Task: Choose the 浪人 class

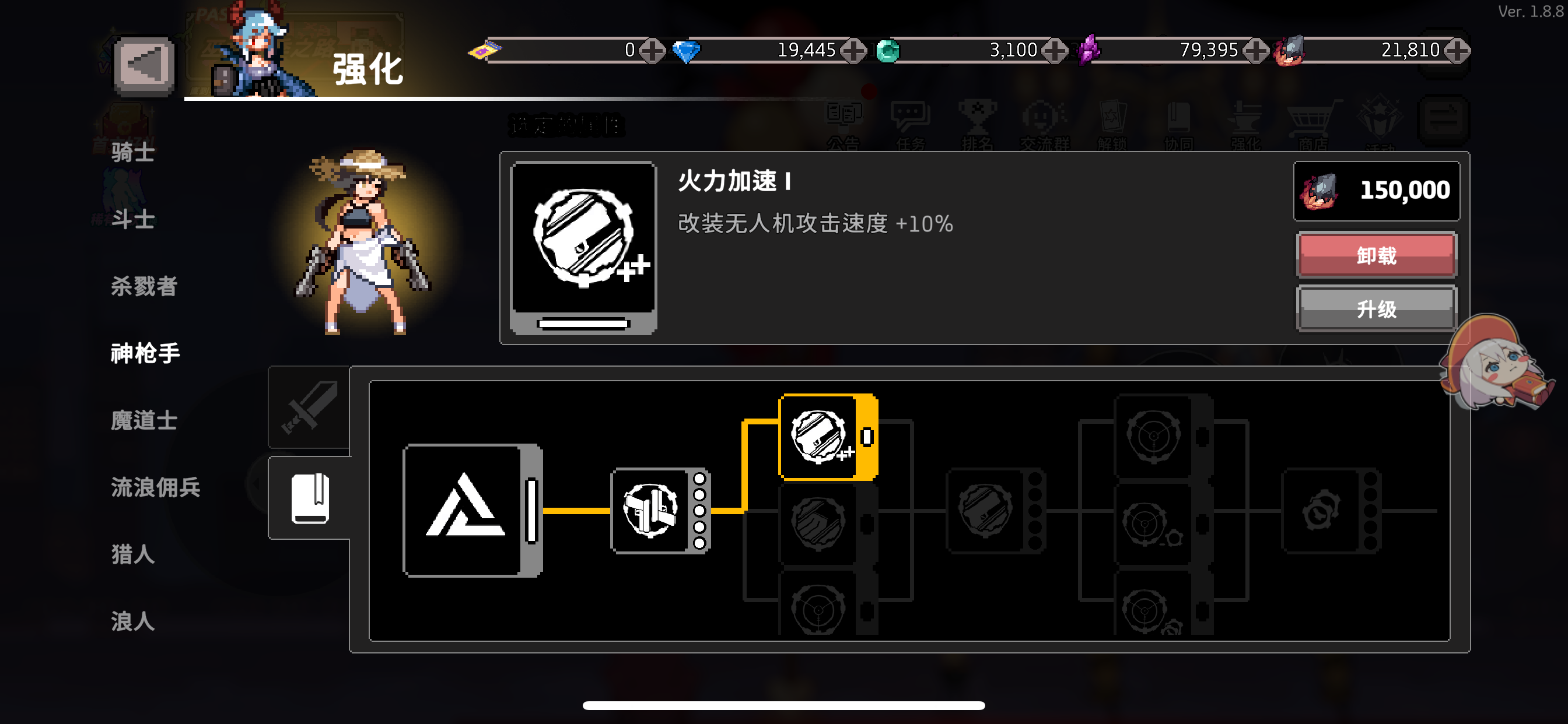Action: coord(132,621)
